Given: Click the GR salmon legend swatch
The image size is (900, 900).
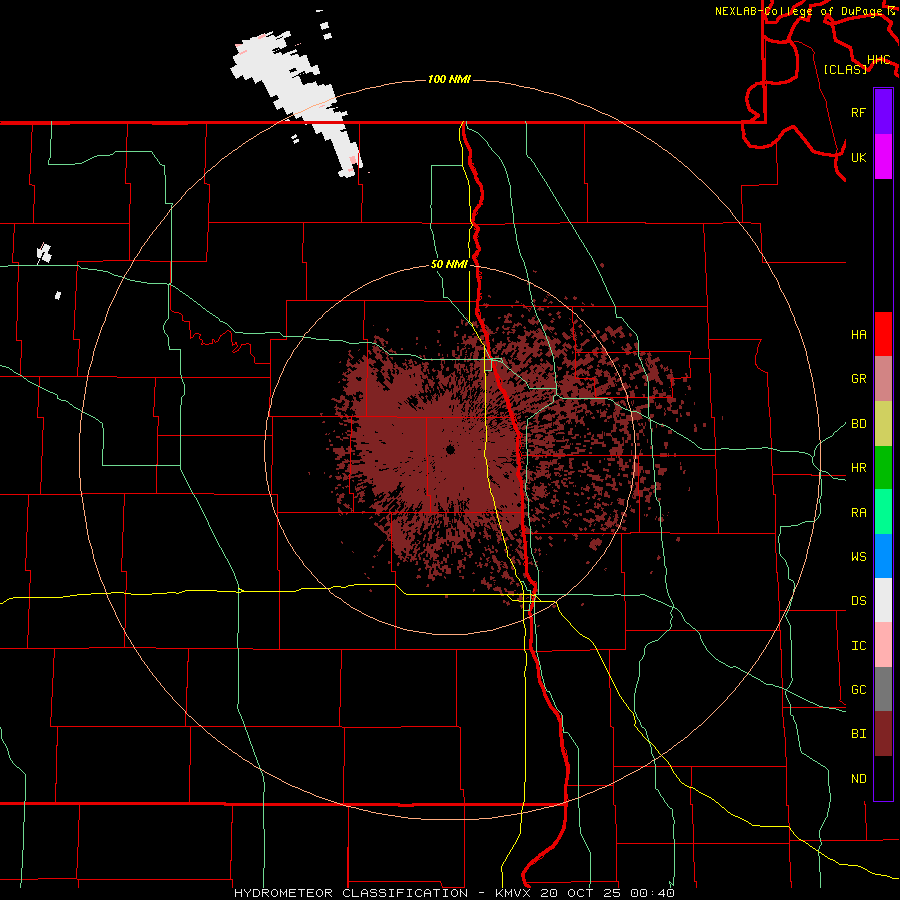Looking at the screenshot, I should pyautogui.click(x=883, y=379).
